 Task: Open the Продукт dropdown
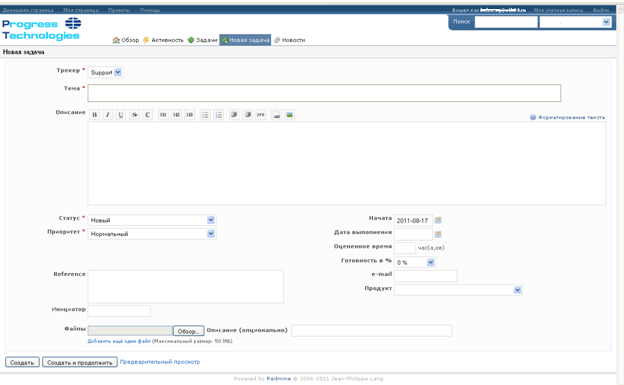458,290
